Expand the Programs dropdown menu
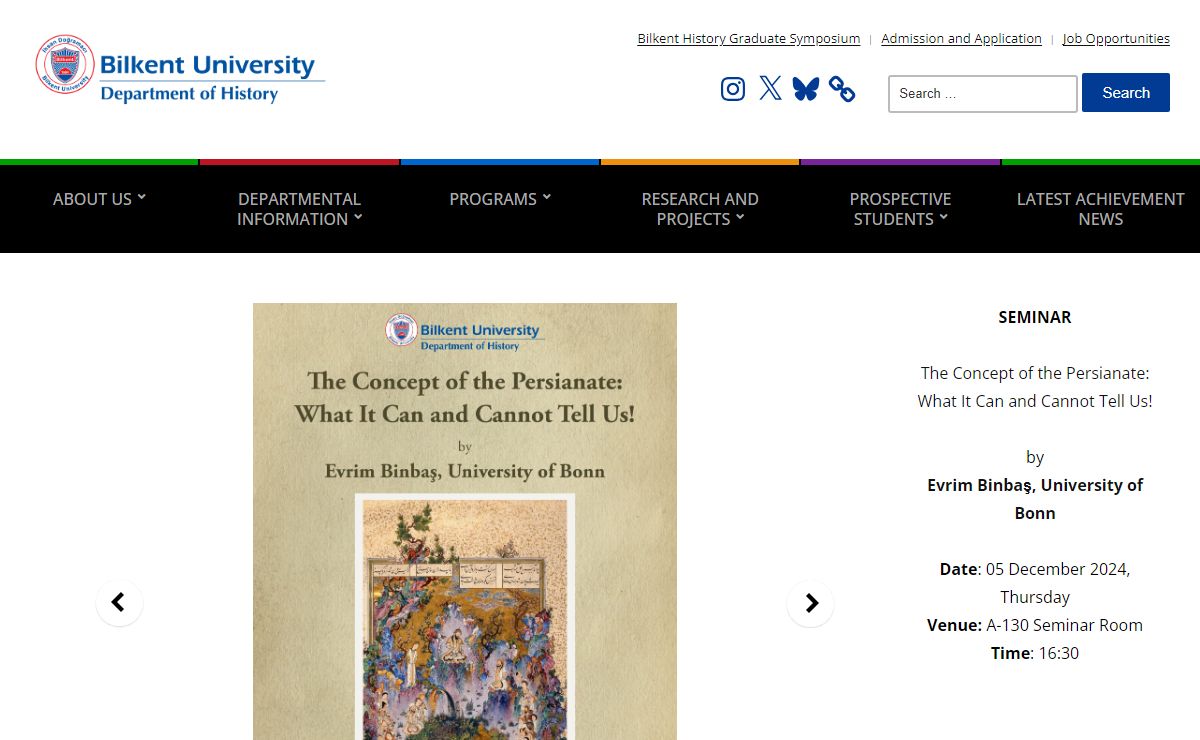Viewport: 1200px width, 740px height. [x=500, y=199]
